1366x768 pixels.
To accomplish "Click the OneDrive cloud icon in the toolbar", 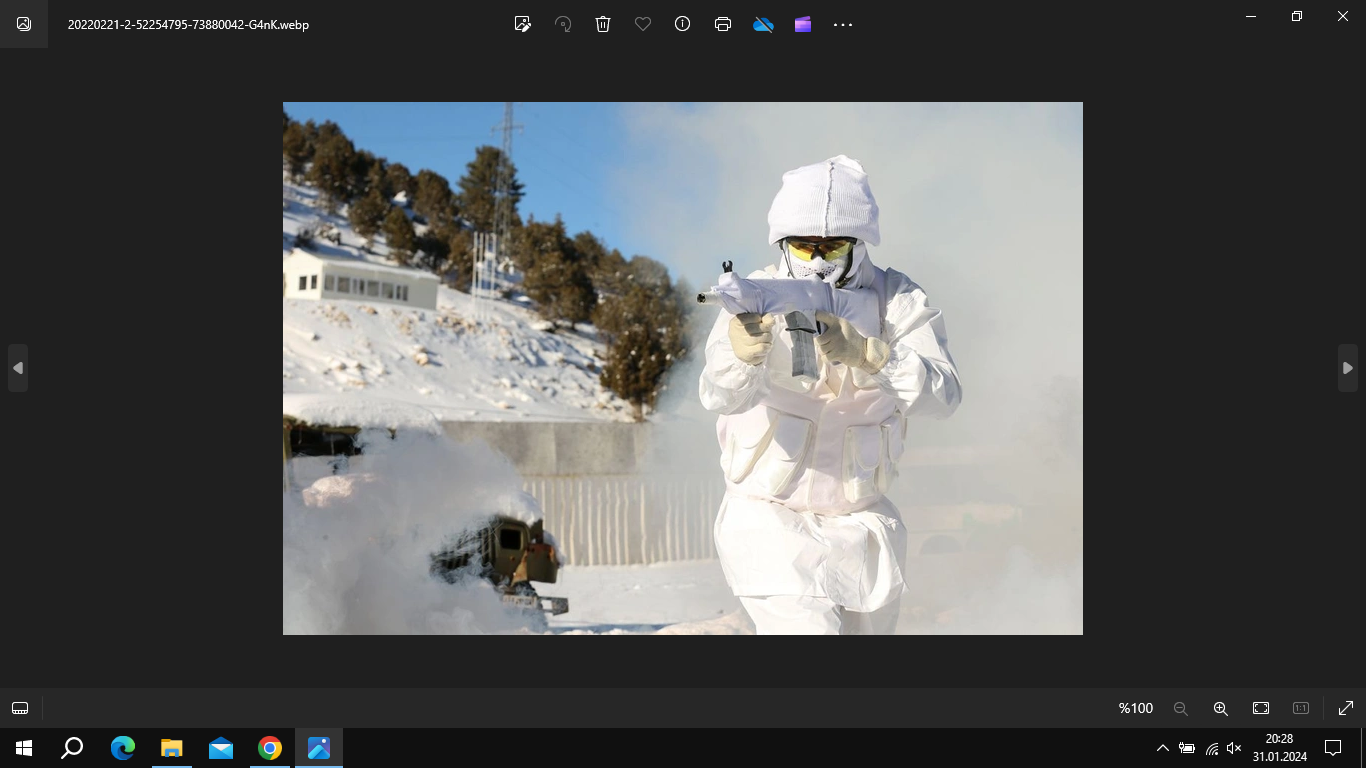I will [x=763, y=24].
